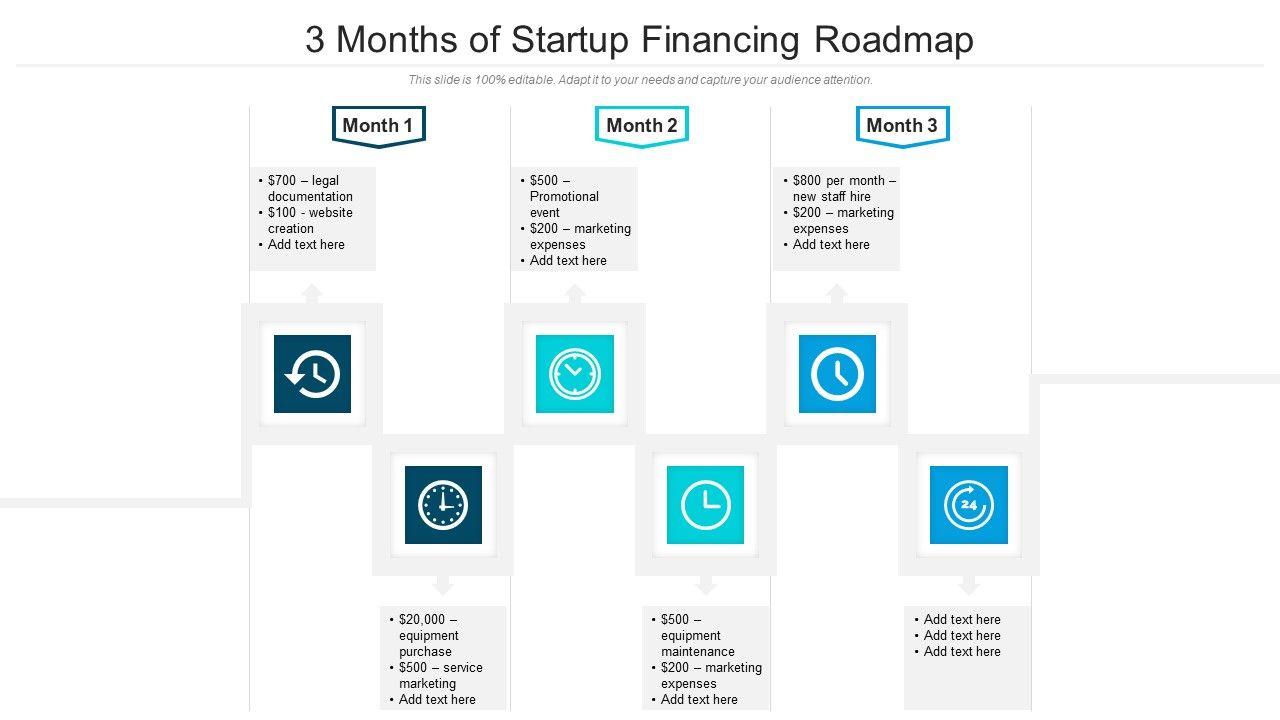1280x720 pixels.
Task: Select the teal simple clock icon
Action: point(705,505)
